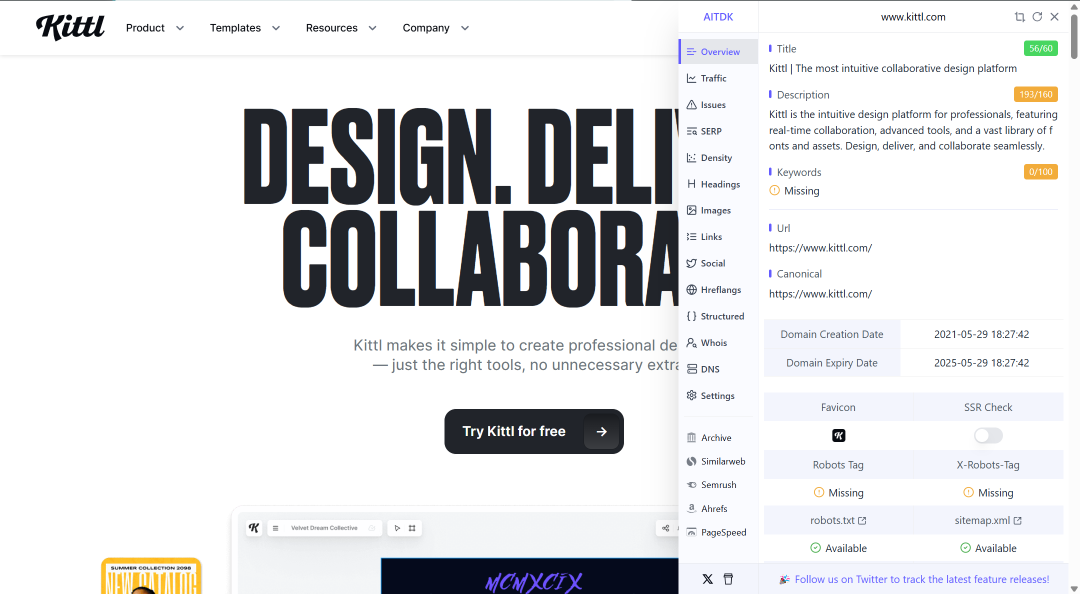Toggle the SSR Check switch
The height and width of the screenshot is (594, 1080).
tap(988, 436)
